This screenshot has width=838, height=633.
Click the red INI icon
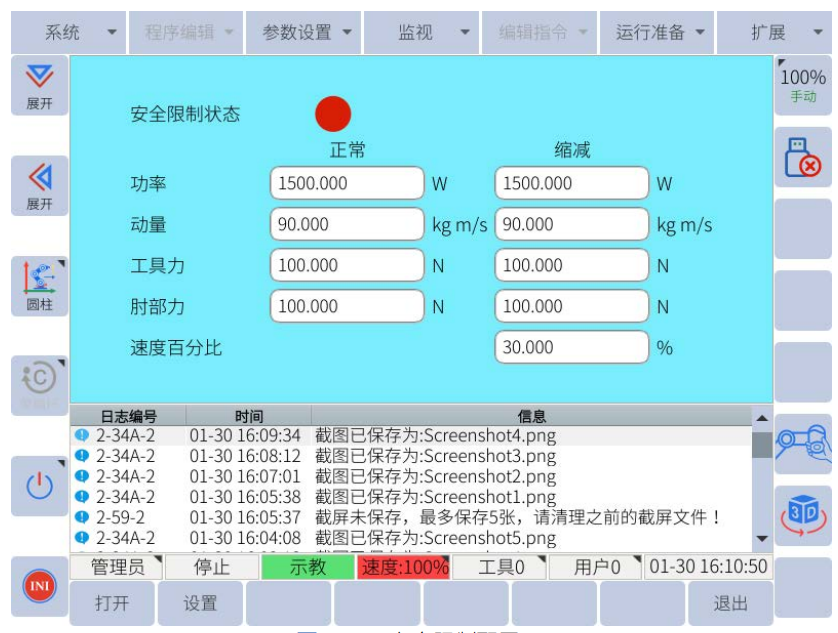39,585
